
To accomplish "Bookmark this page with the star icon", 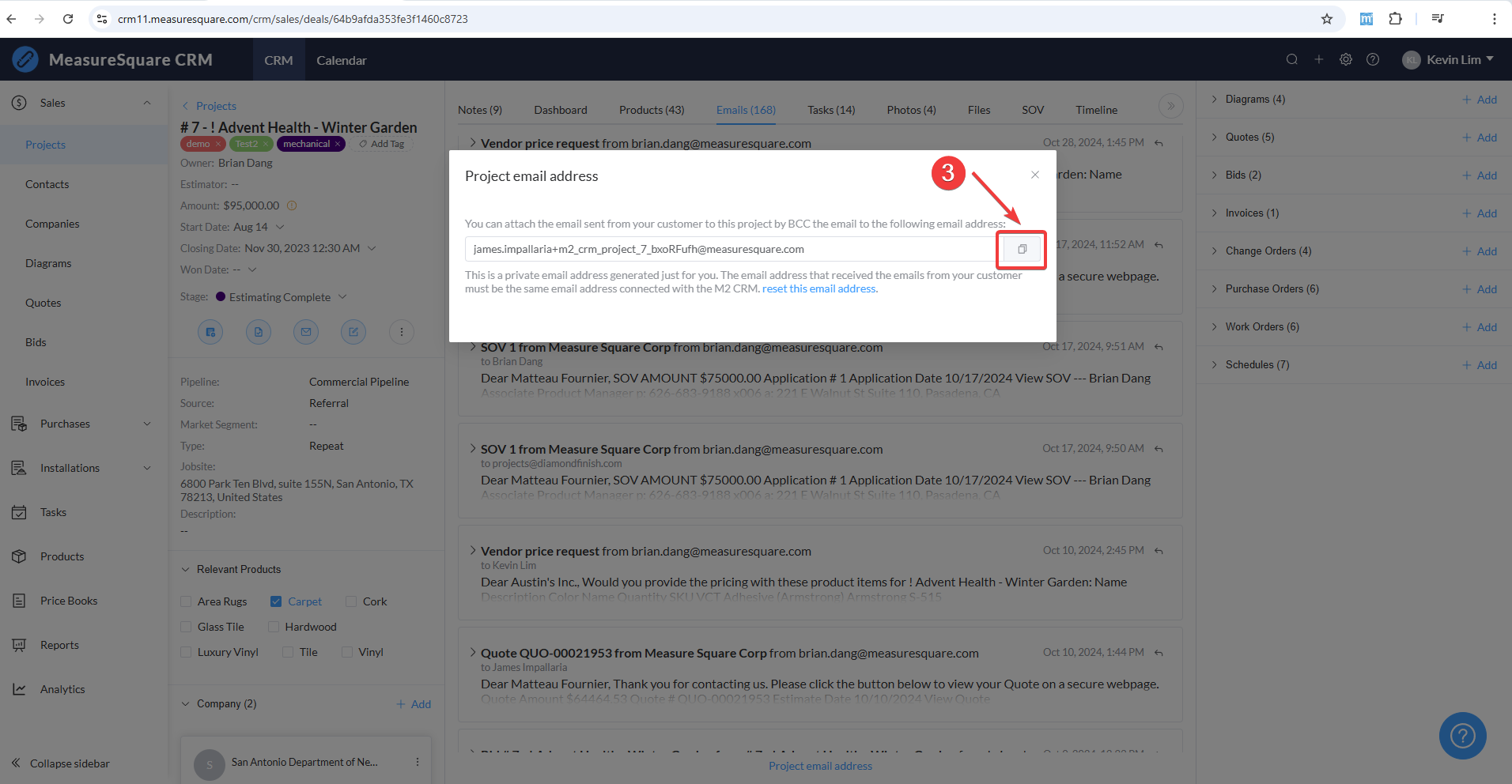I will (x=1327, y=19).
